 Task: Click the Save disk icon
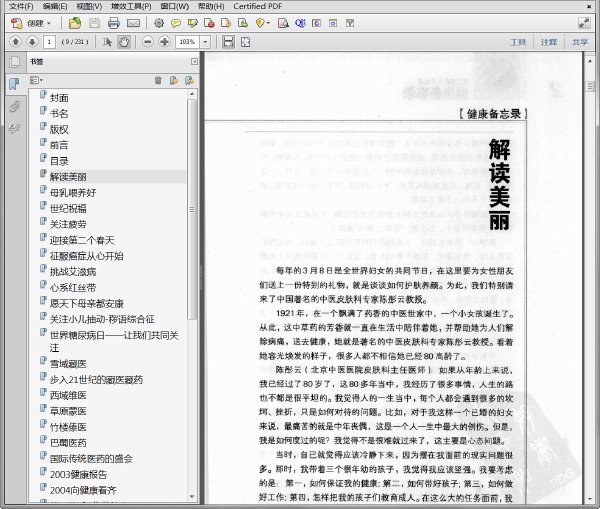click(94, 23)
